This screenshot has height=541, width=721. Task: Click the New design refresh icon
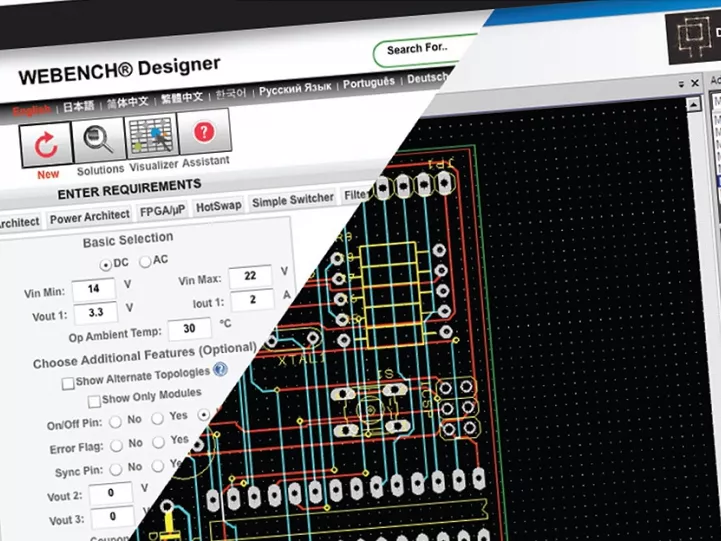[x=46, y=145]
